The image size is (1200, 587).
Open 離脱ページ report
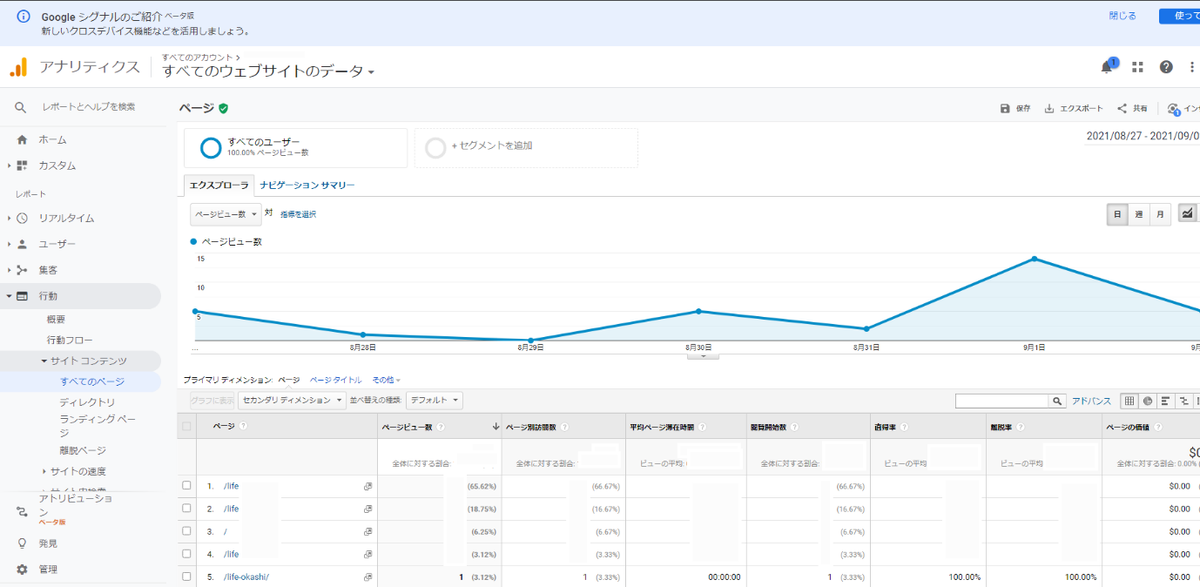click(x=83, y=451)
